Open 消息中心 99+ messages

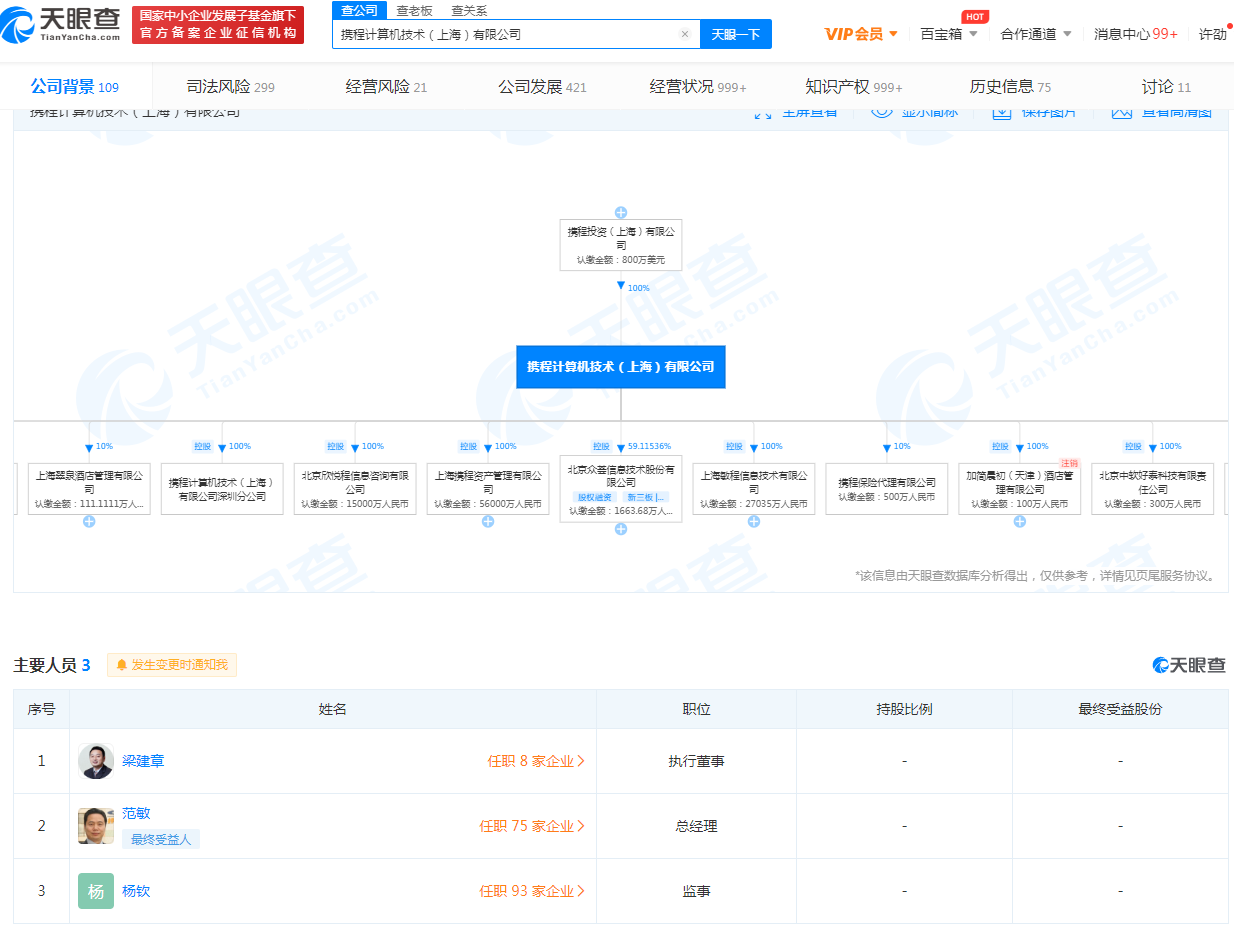(x=1136, y=34)
